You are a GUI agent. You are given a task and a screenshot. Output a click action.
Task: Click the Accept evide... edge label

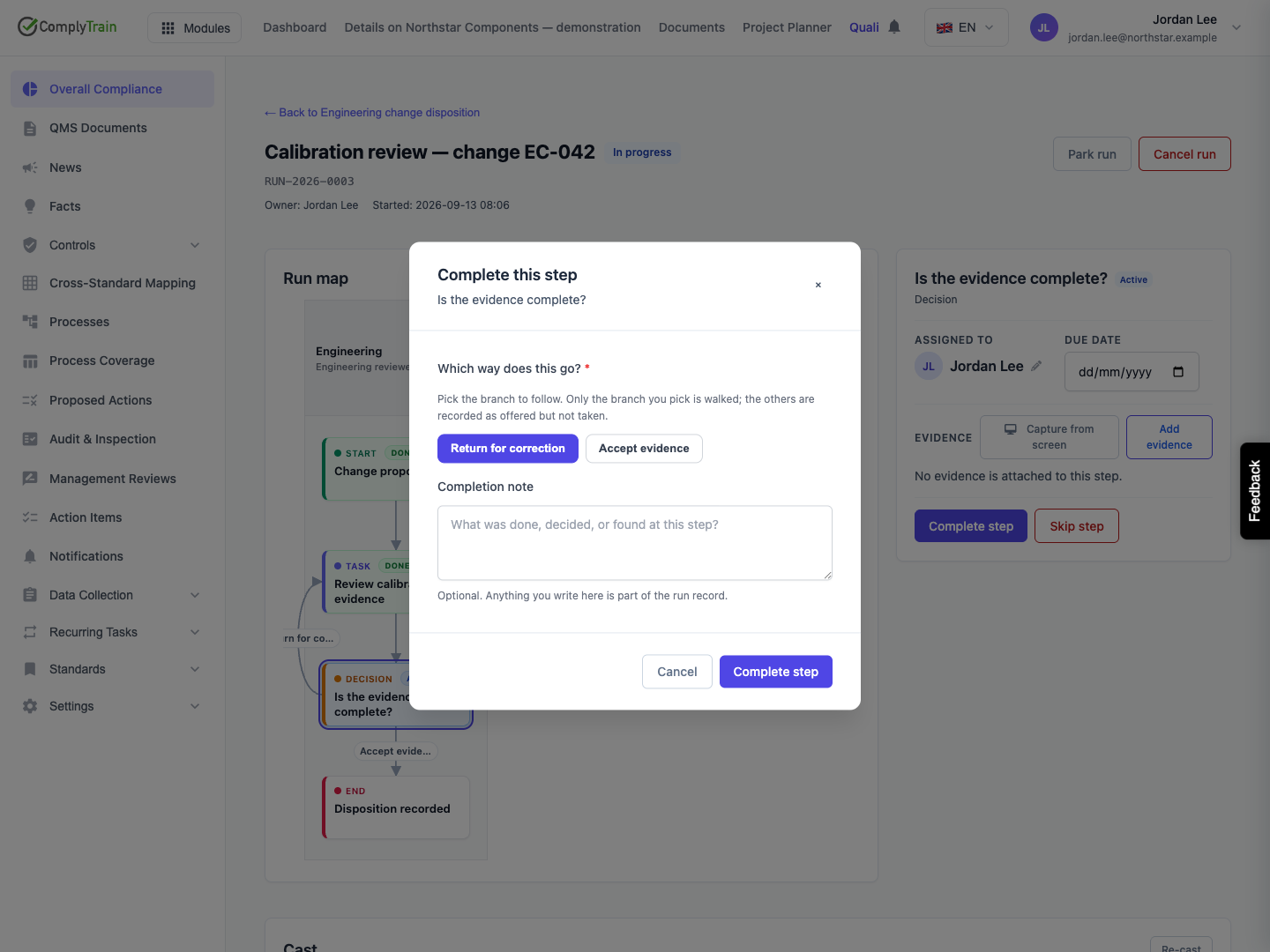pos(395,751)
